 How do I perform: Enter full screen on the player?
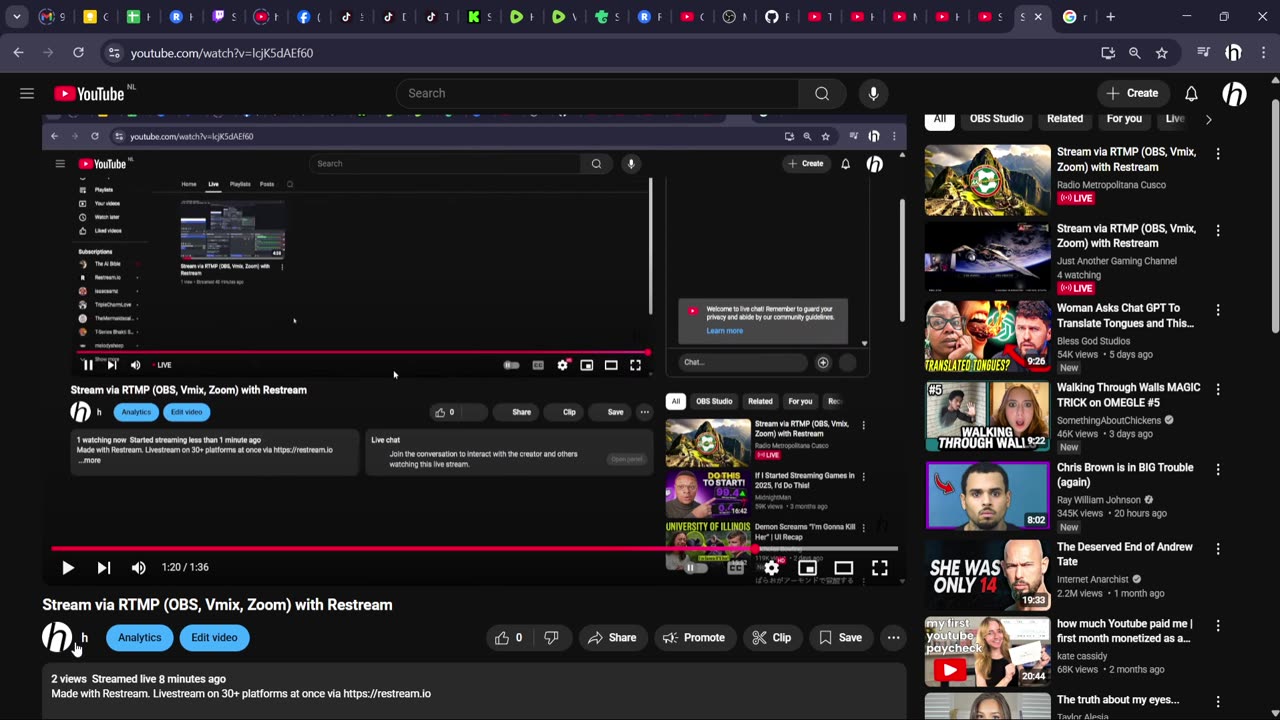(879, 568)
